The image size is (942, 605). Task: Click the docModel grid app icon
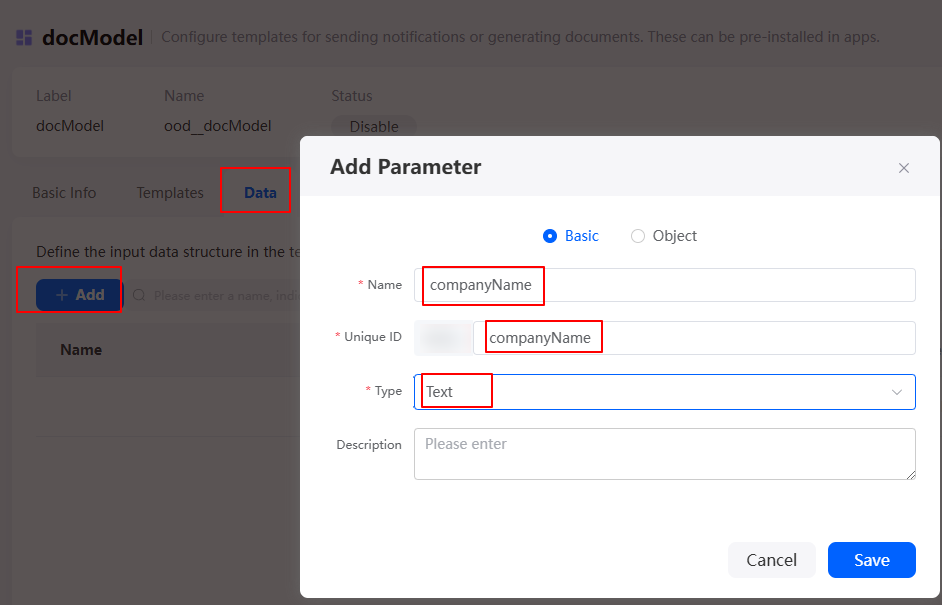coord(24,38)
